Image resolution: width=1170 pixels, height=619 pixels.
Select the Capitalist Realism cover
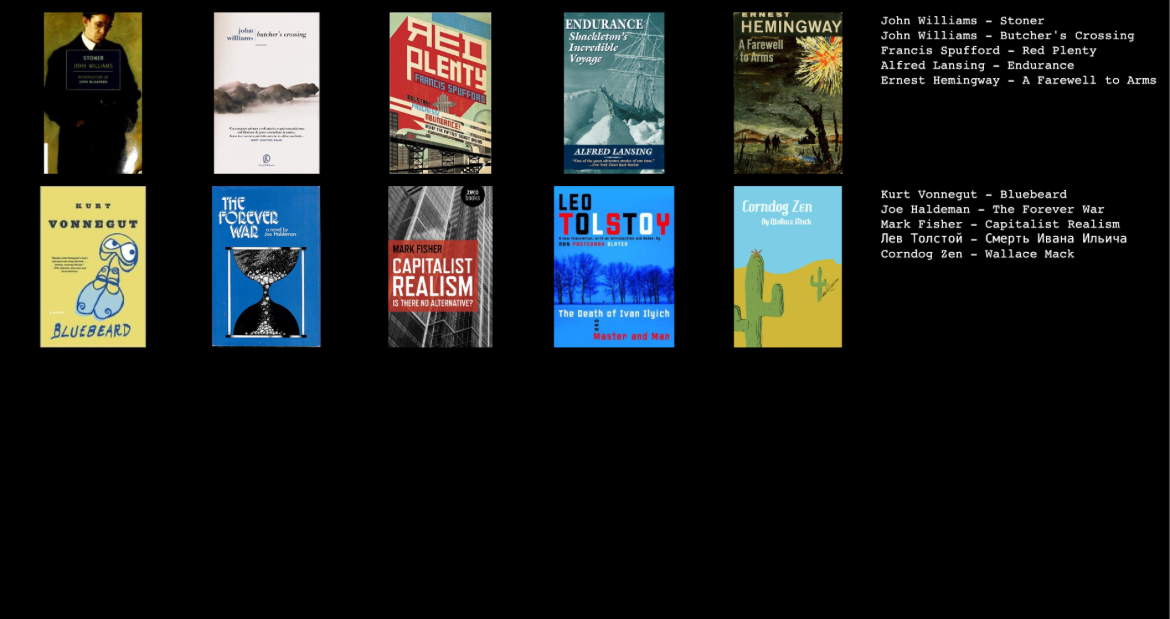pyautogui.click(x=440, y=267)
